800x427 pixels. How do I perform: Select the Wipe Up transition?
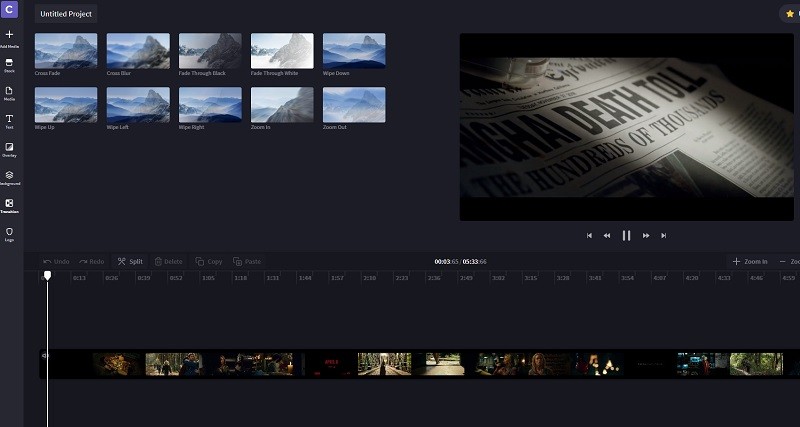[x=66, y=105]
